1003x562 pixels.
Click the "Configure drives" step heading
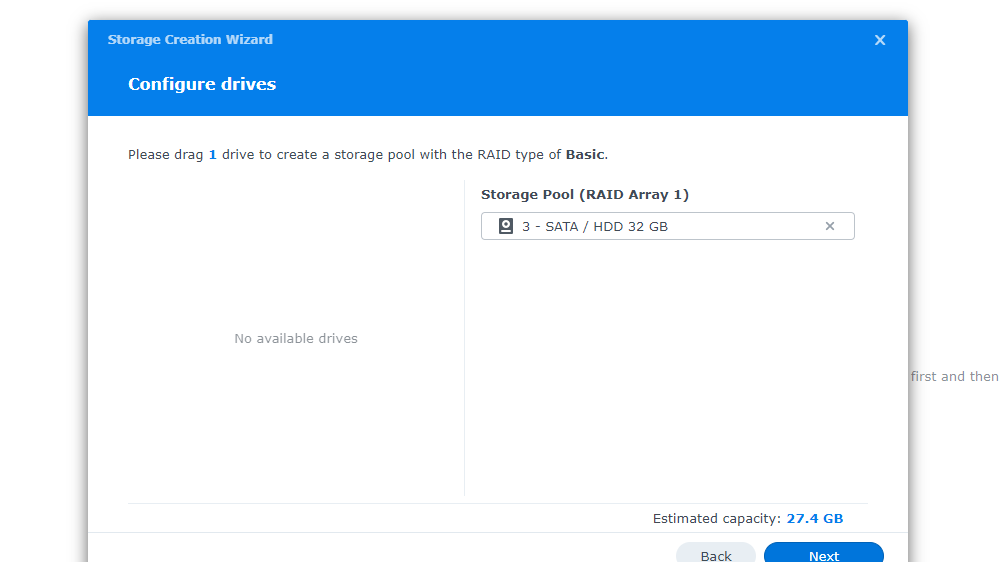coord(202,84)
